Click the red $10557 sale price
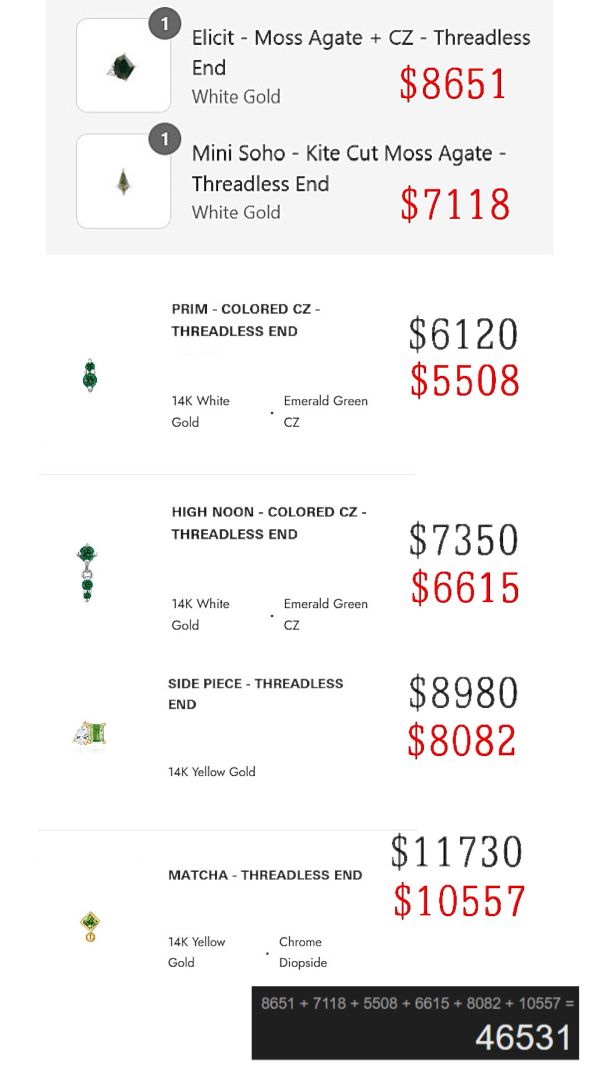Screen dimensions: 600x1067 point(459,901)
